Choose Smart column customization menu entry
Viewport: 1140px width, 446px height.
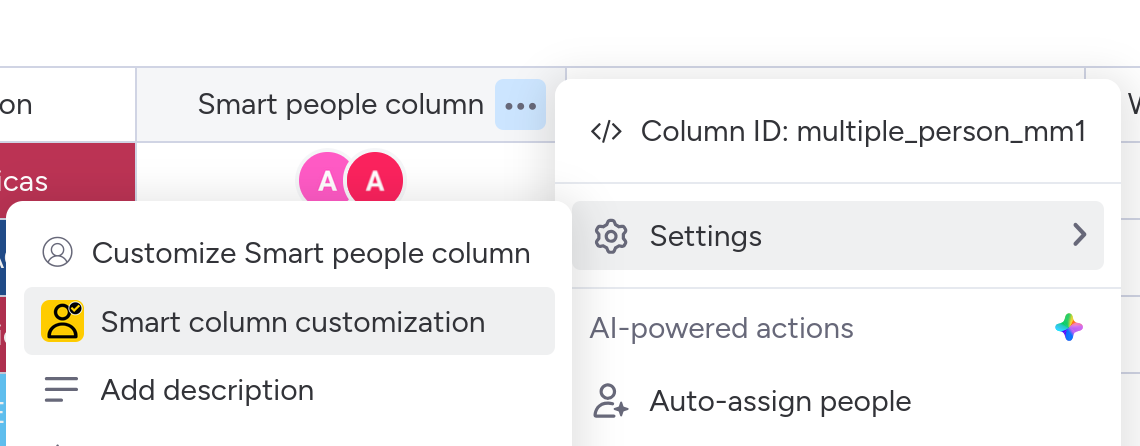point(292,322)
